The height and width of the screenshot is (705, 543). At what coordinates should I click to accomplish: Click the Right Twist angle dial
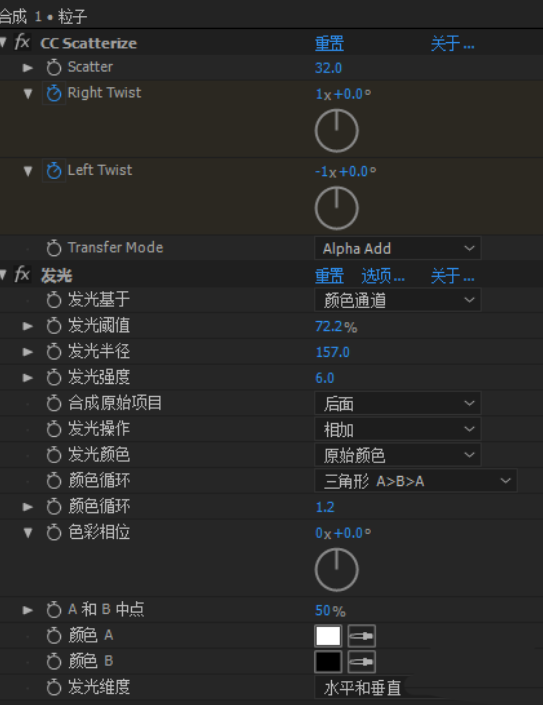coord(337,131)
